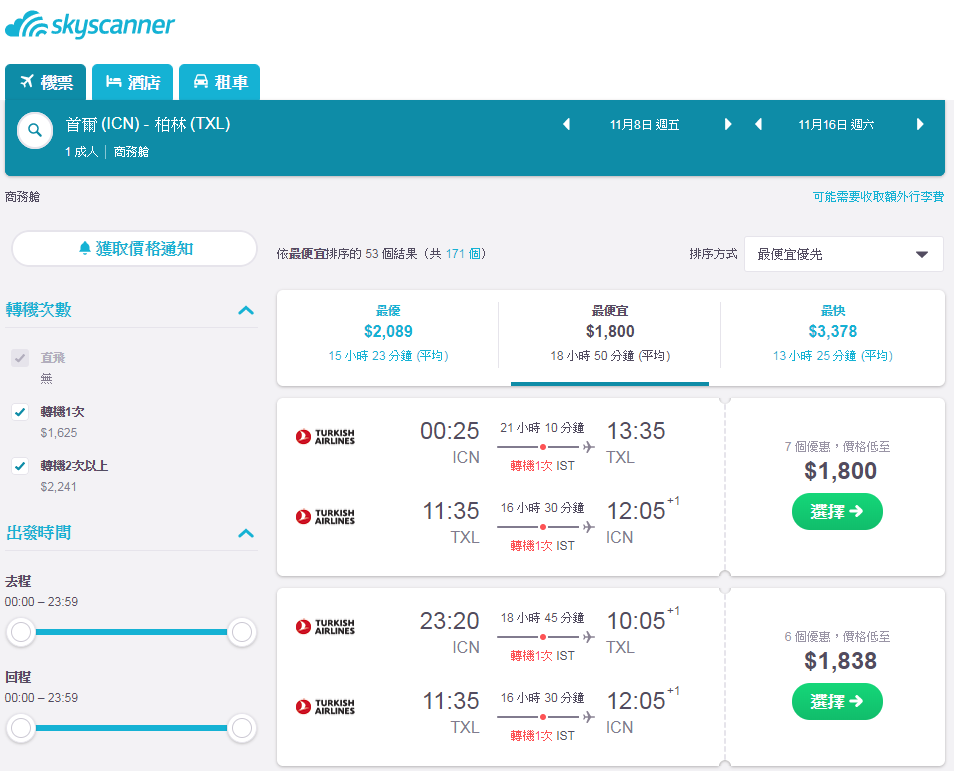Open the search magnifier icon button
The image size is (954, 771).
(x=35, y=130)
